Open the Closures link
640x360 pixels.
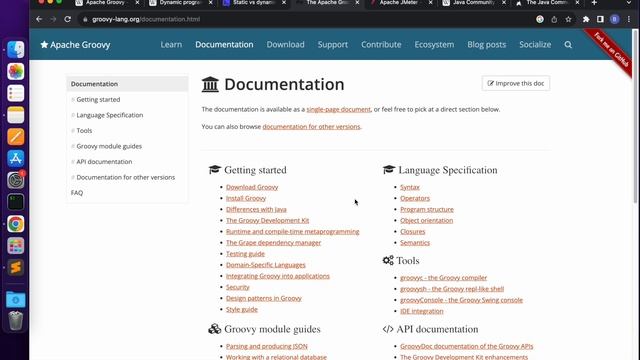[413, 231]
